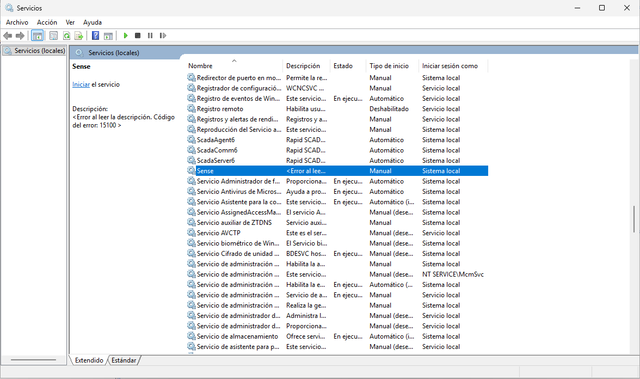This screenshot has height=379, width=640.
Task: Restart the service with restart icon
Action: [163, 36]
